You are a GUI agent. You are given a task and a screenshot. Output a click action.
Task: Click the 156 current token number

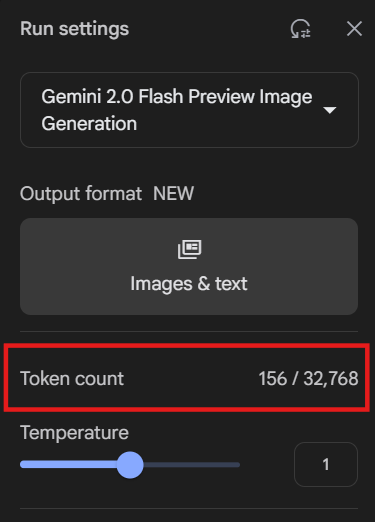pos(273,379)
